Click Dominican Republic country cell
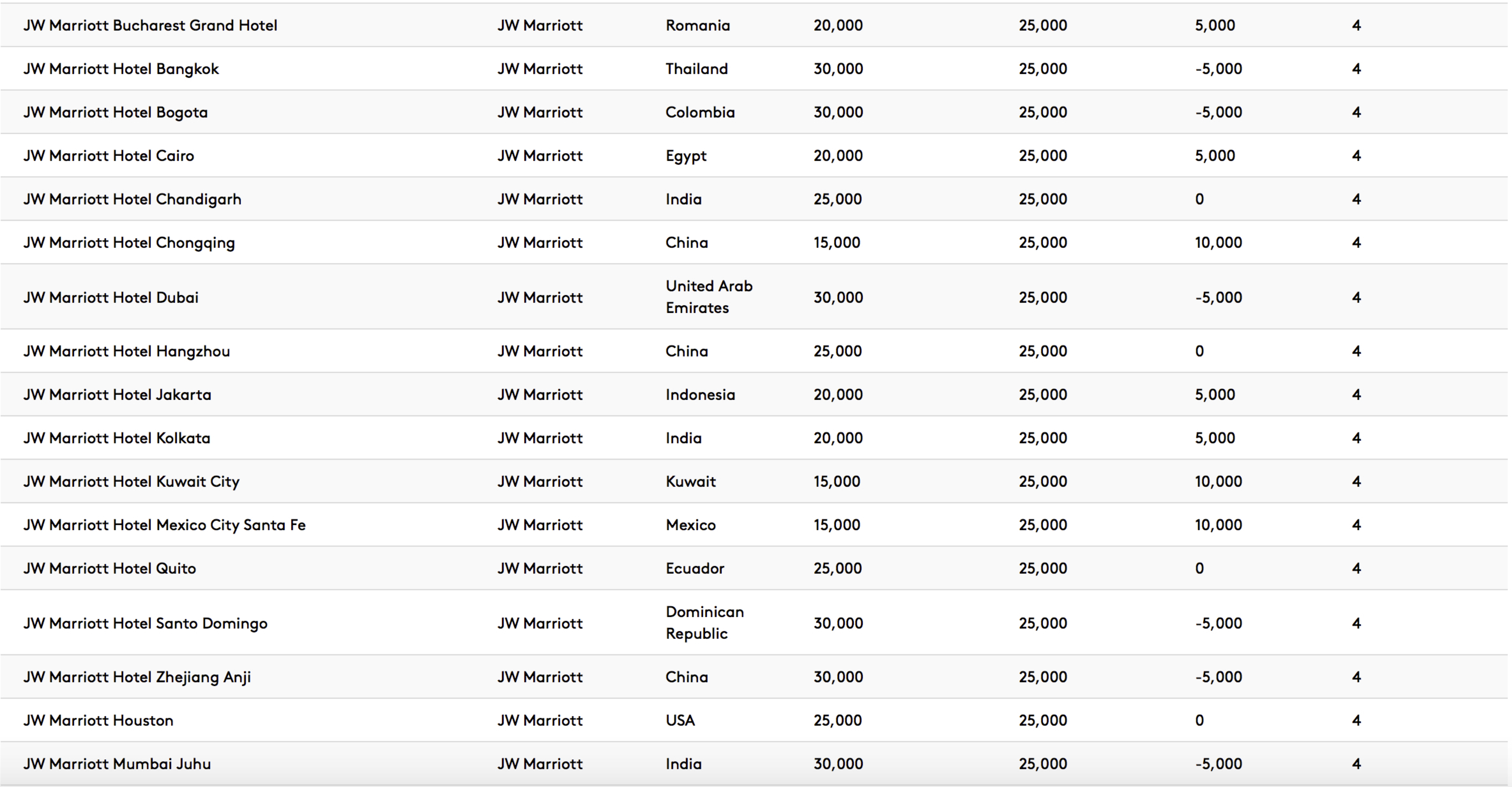This screenshot has width=1512, height=787. [x=705, y=622]
